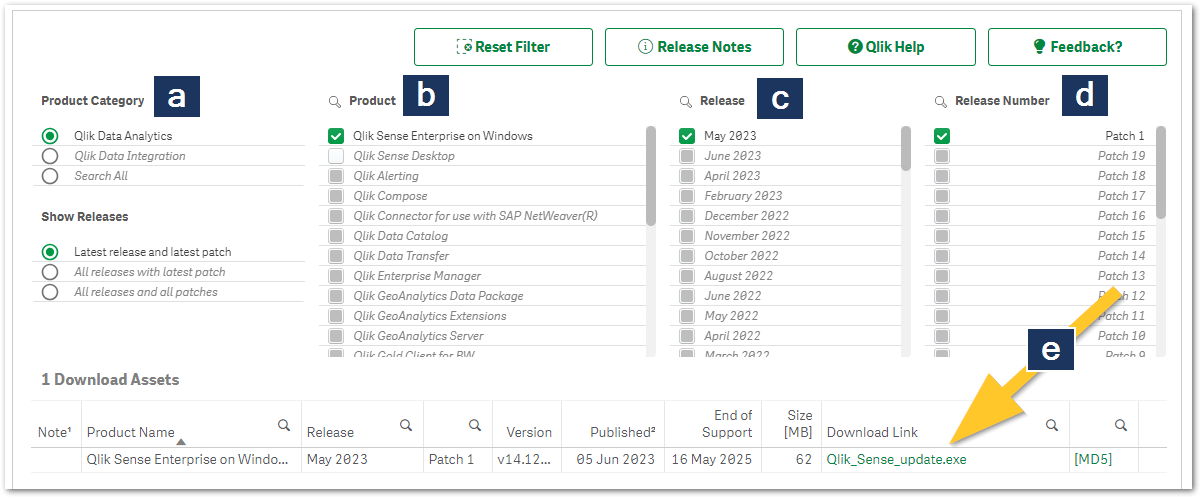
Task: Open Qlik Help
Action: point(885,47)
